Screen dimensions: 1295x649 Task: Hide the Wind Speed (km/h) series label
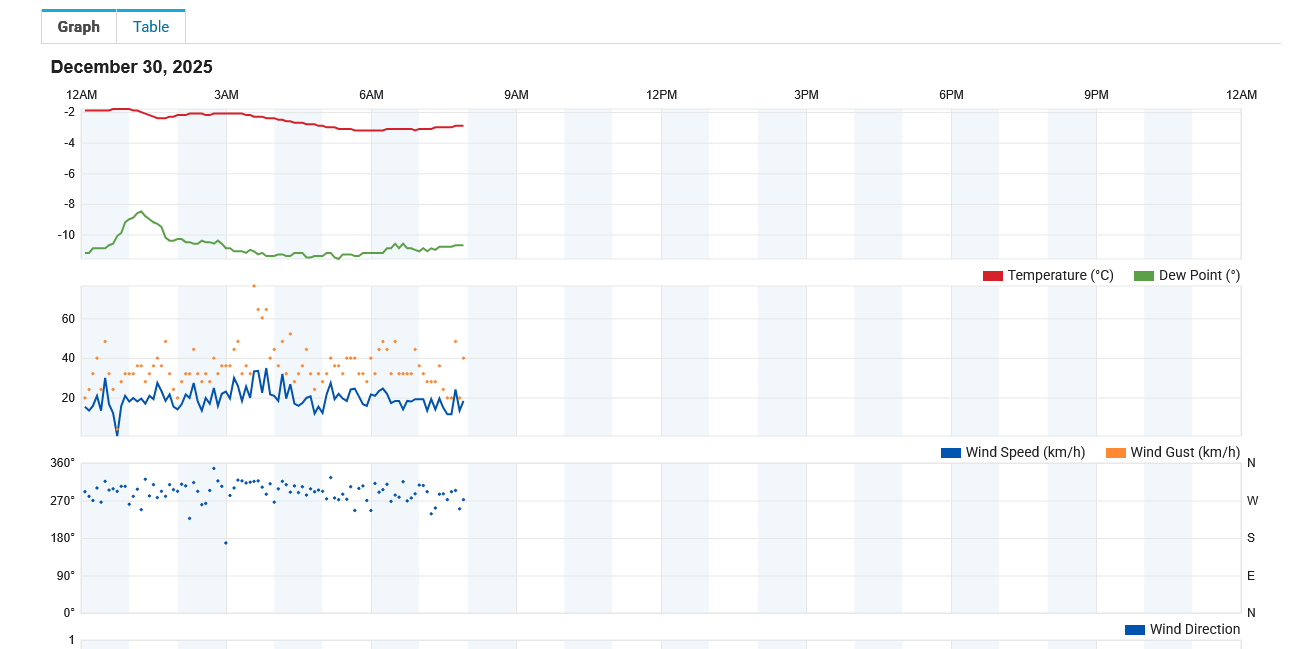pyautogui.click(x=1025, y=453)
